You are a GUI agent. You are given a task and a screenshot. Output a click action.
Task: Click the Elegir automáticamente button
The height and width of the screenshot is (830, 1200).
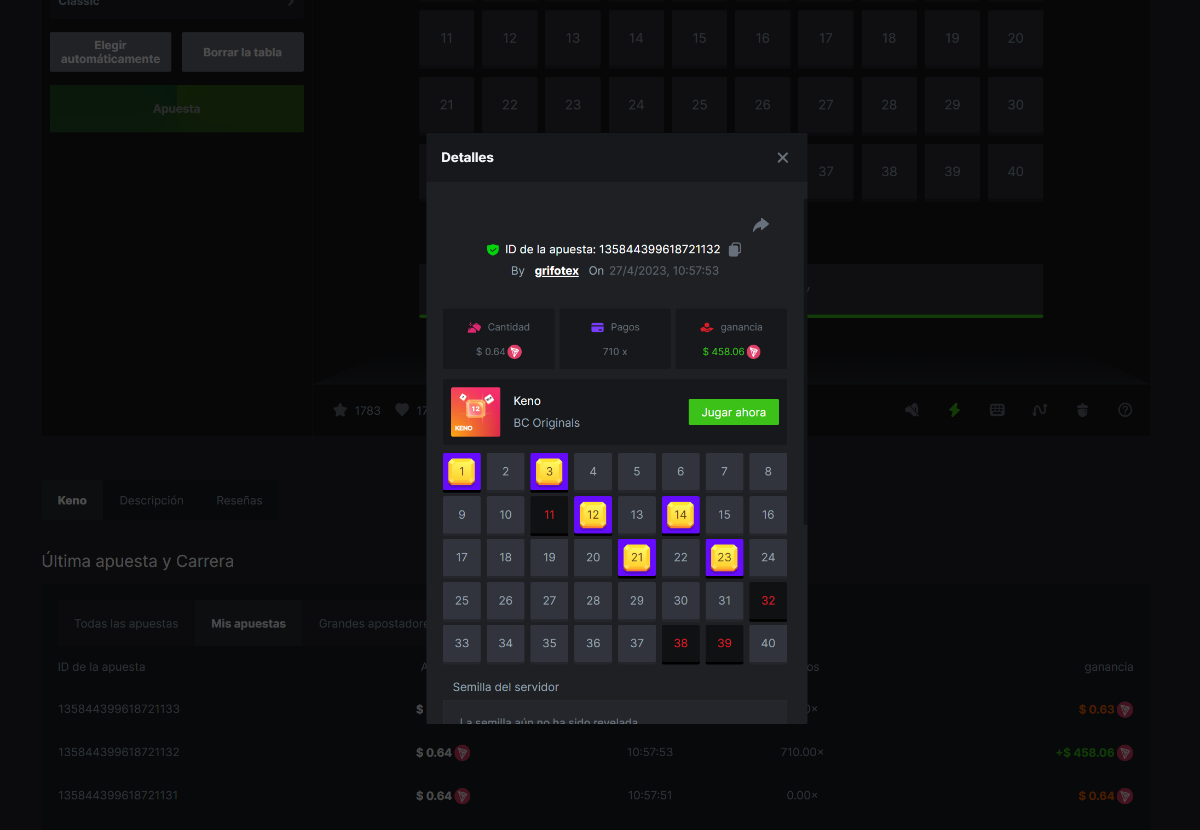(110, 52)
